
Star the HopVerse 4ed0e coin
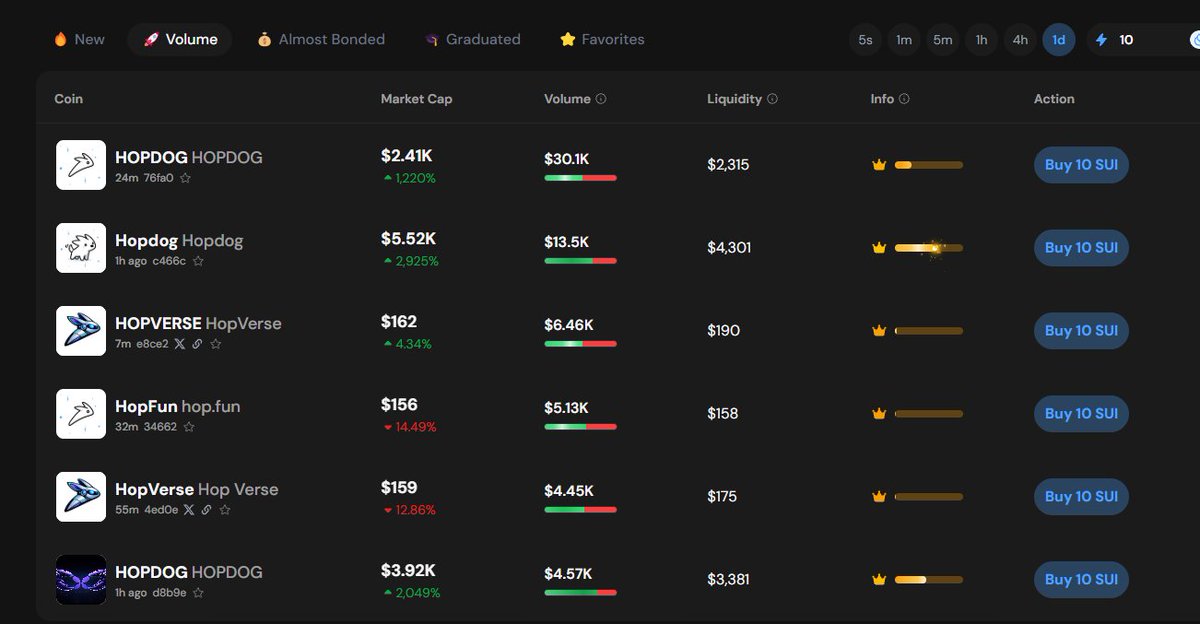[225, 510]
